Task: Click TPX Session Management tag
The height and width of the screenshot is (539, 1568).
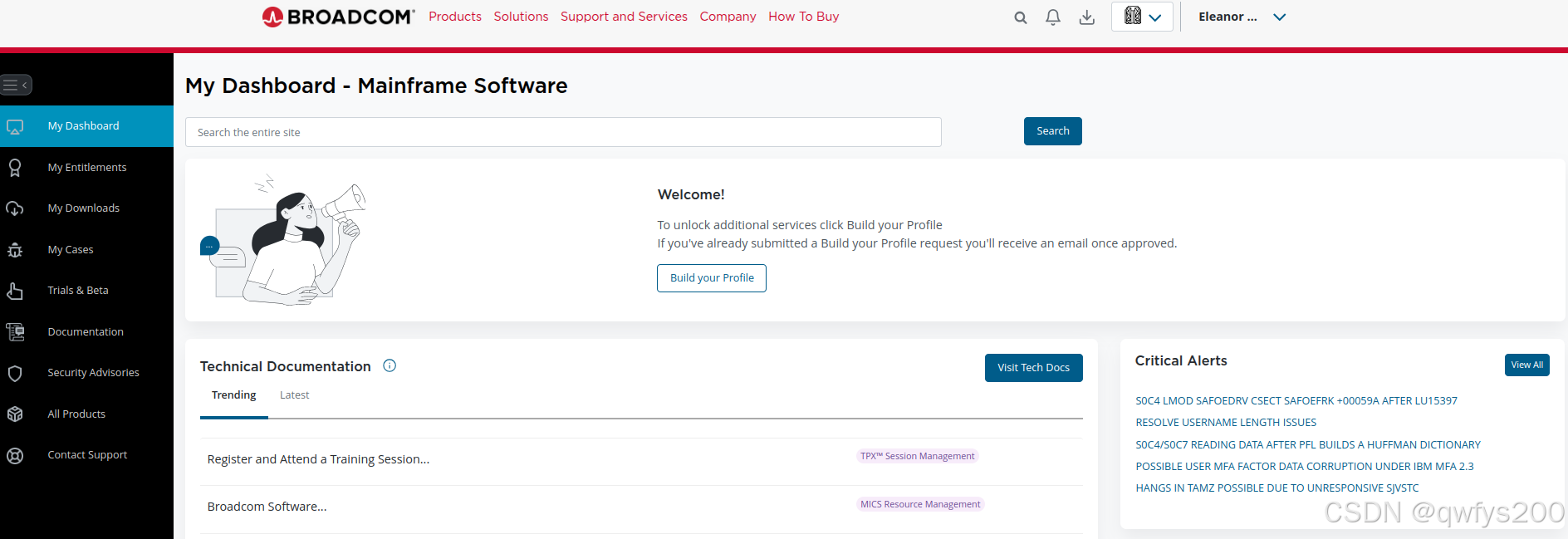Action: tap(917, 456)
